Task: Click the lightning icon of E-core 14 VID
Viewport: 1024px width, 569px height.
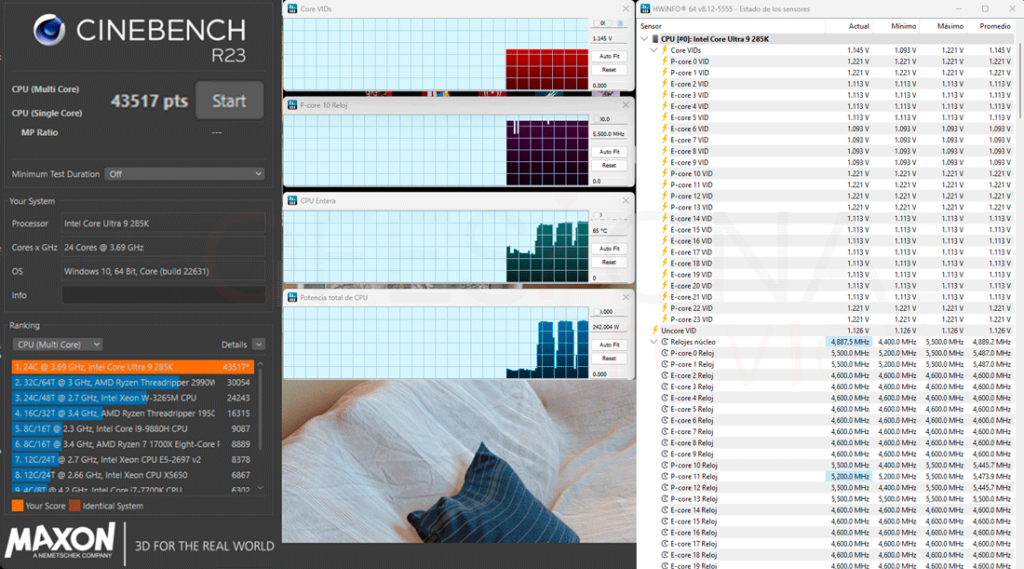Action: [x=665, y=218]
